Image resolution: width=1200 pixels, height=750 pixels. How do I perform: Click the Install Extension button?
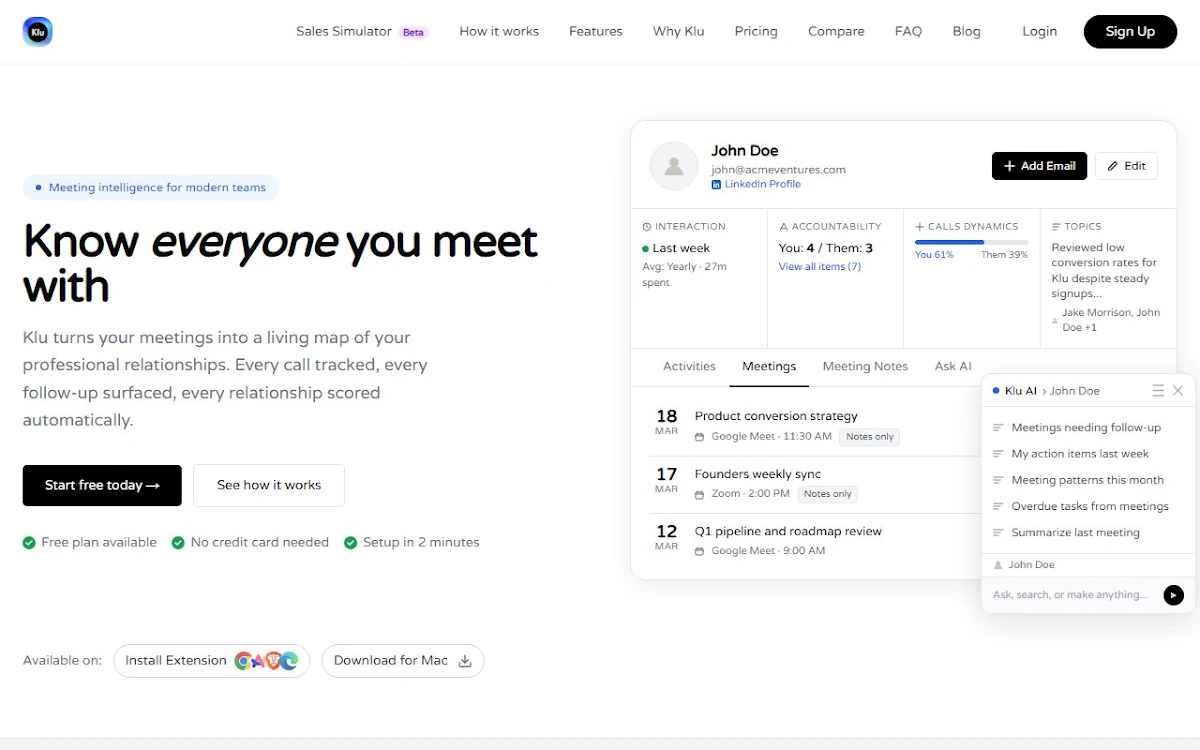click(x=212, y=661)
